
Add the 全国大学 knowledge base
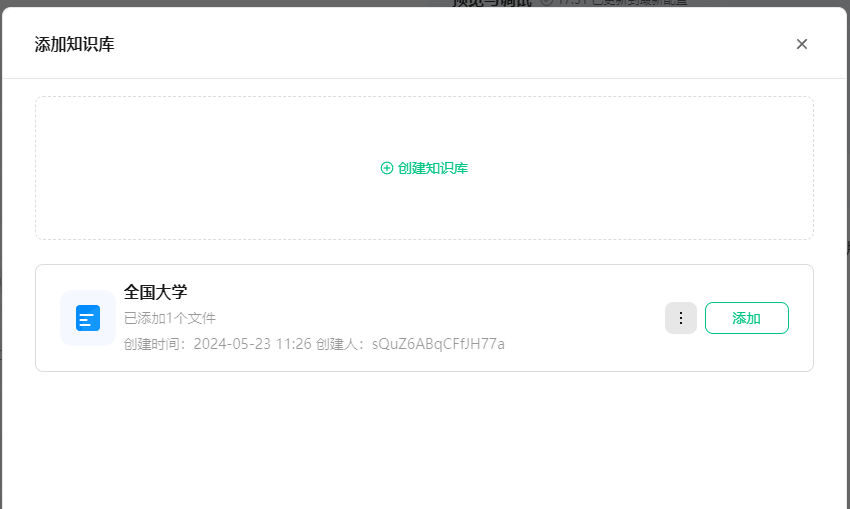(746, 318)
